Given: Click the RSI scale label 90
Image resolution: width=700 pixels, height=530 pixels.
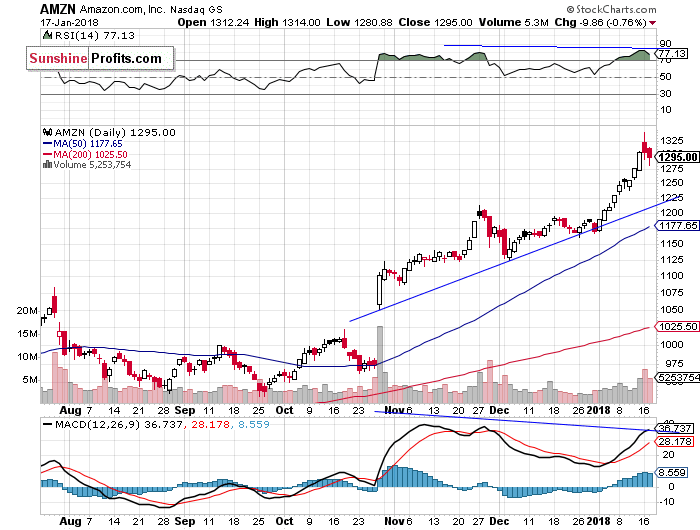Looking at the screenshot, I should point(666,43).
